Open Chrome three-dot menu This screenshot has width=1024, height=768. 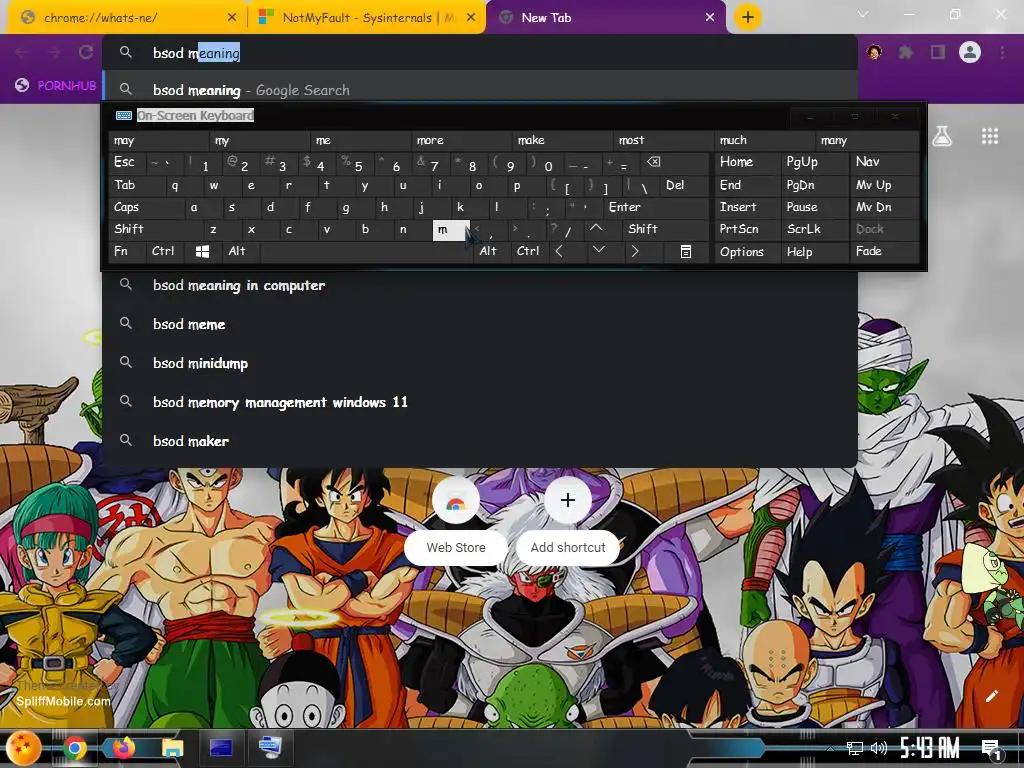1002,52
